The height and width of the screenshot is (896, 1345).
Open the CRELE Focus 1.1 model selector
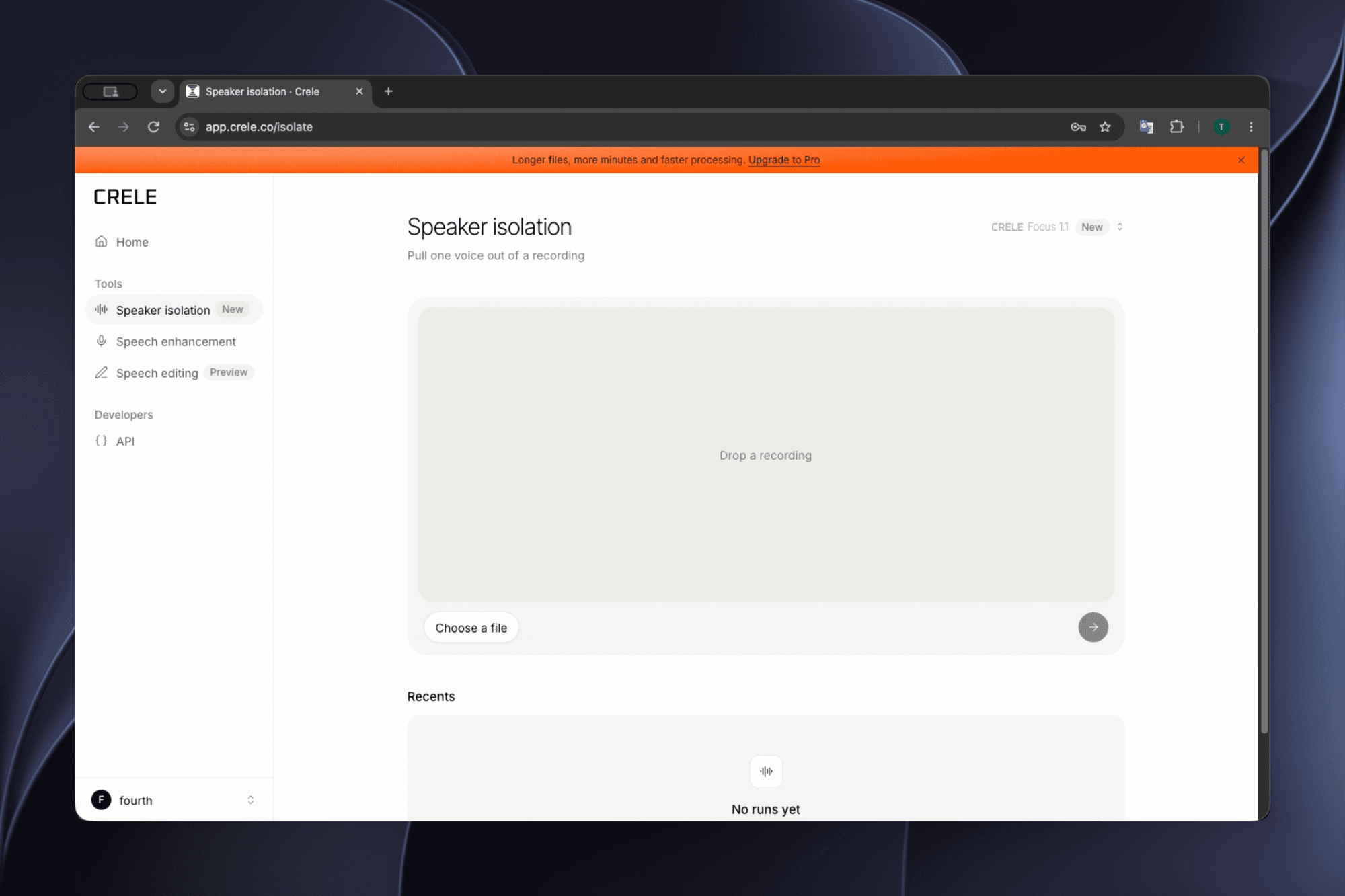click(1057, 227)
